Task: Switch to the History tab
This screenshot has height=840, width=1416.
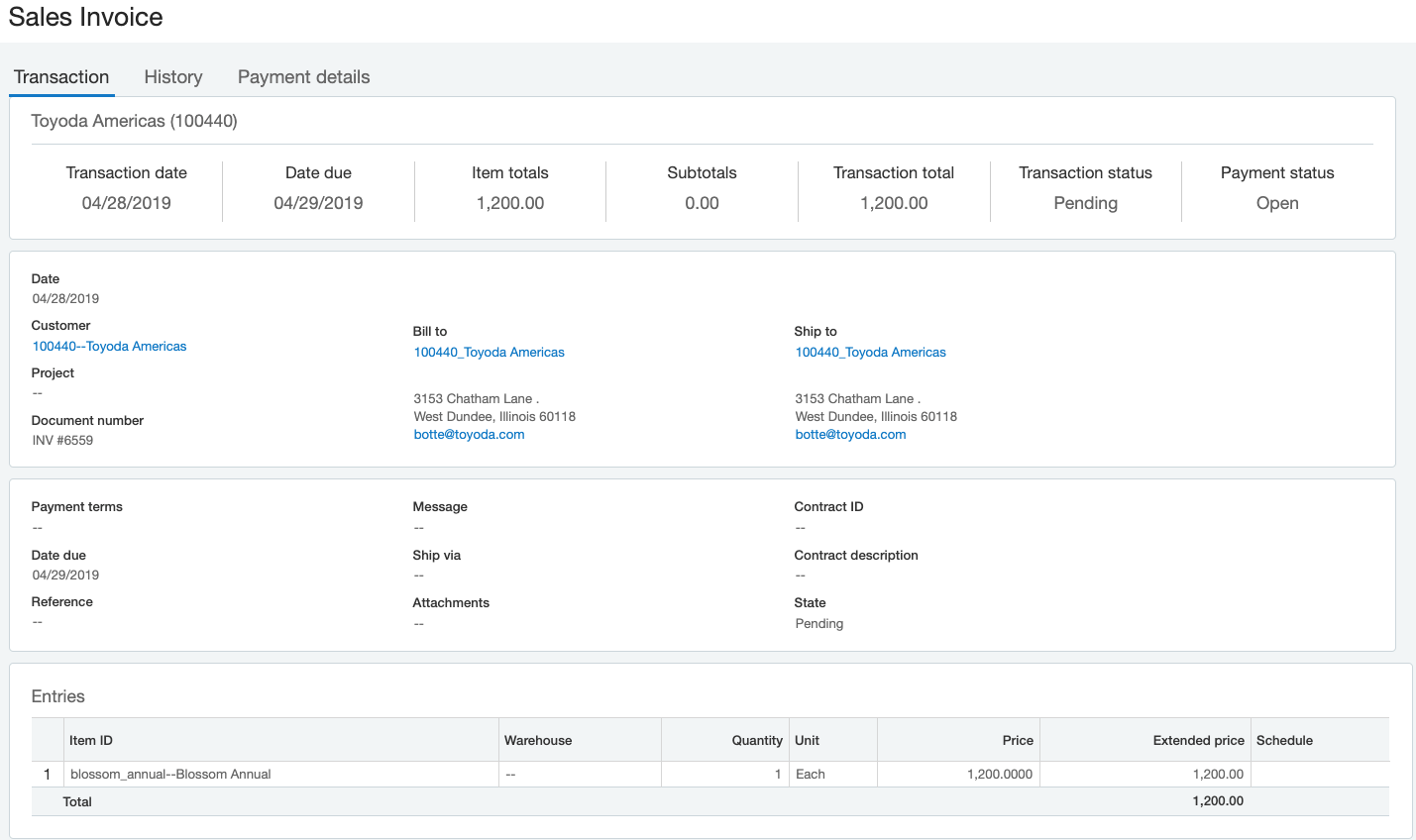Action: [173, 77]
